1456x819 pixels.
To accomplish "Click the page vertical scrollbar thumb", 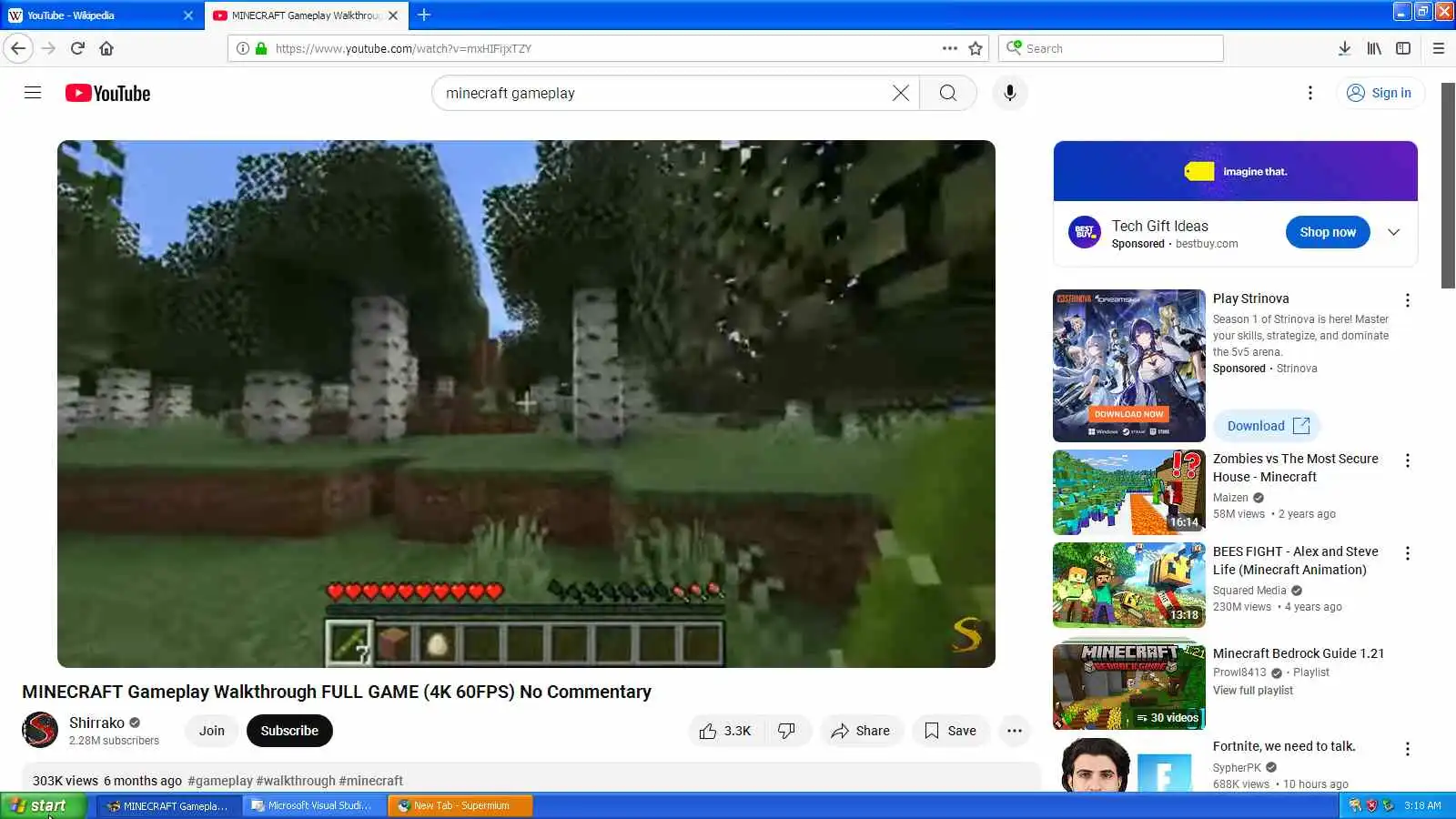I will tap(1448, 186).
